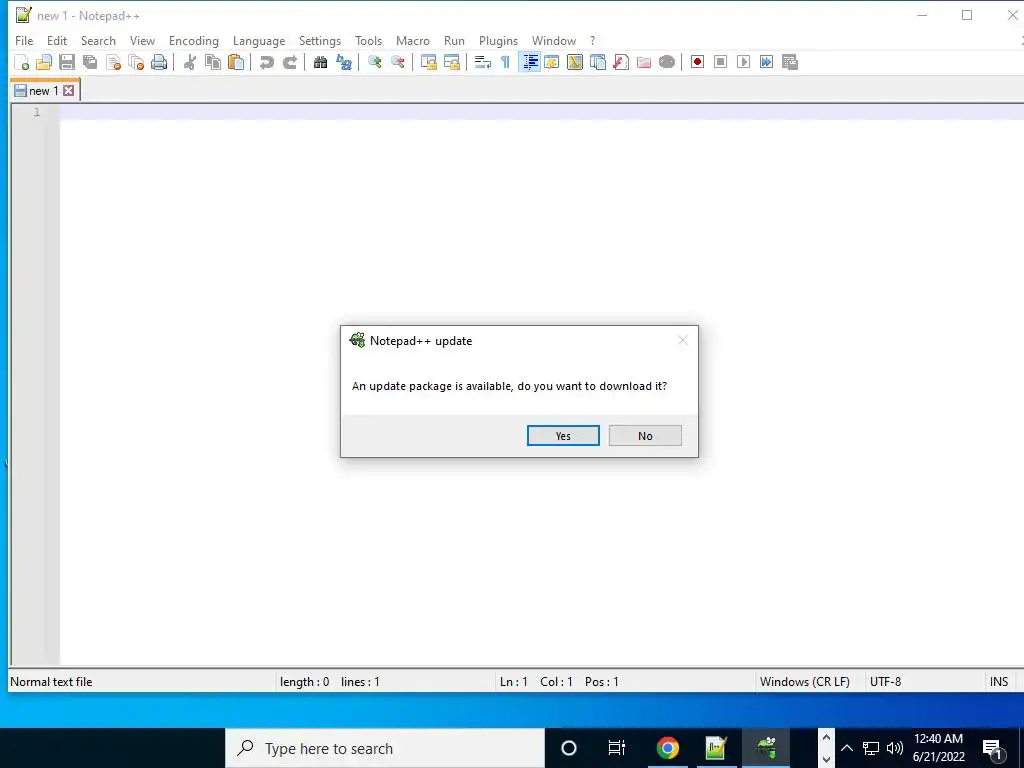Open Windows Task View taskbar icon
1024x768 pixels.
tap(616, 748)
